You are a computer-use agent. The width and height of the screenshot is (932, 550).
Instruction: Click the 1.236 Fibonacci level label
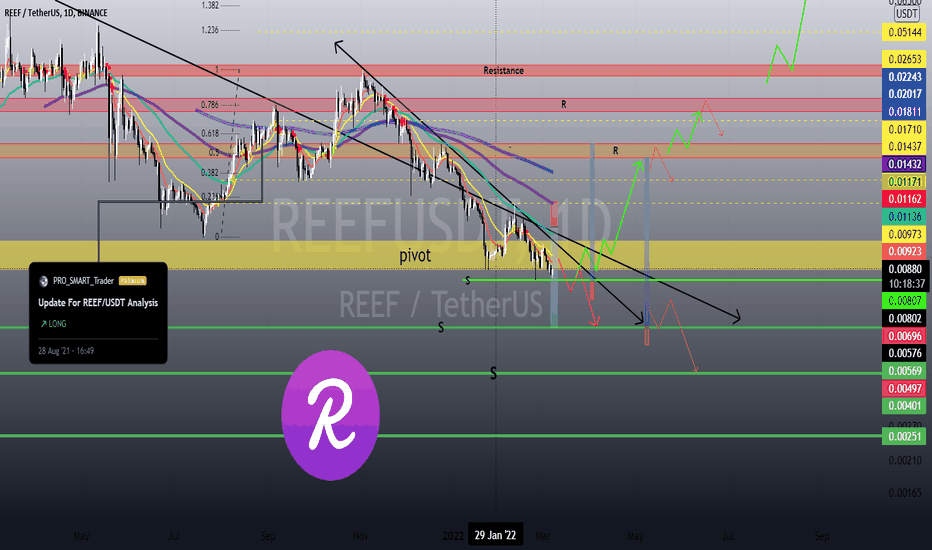[210, 30]
